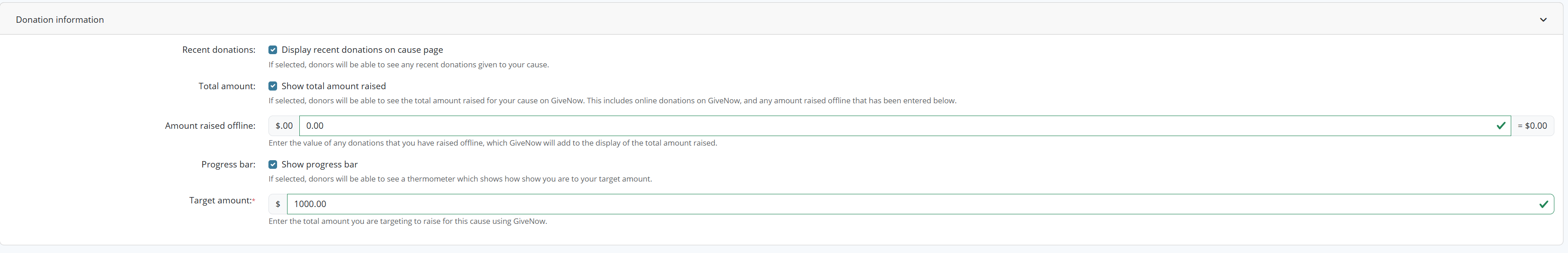Uncheck Display recent donations checkbox
The height and width of the screenshot is (253, 1568).
tap(273, 50)
